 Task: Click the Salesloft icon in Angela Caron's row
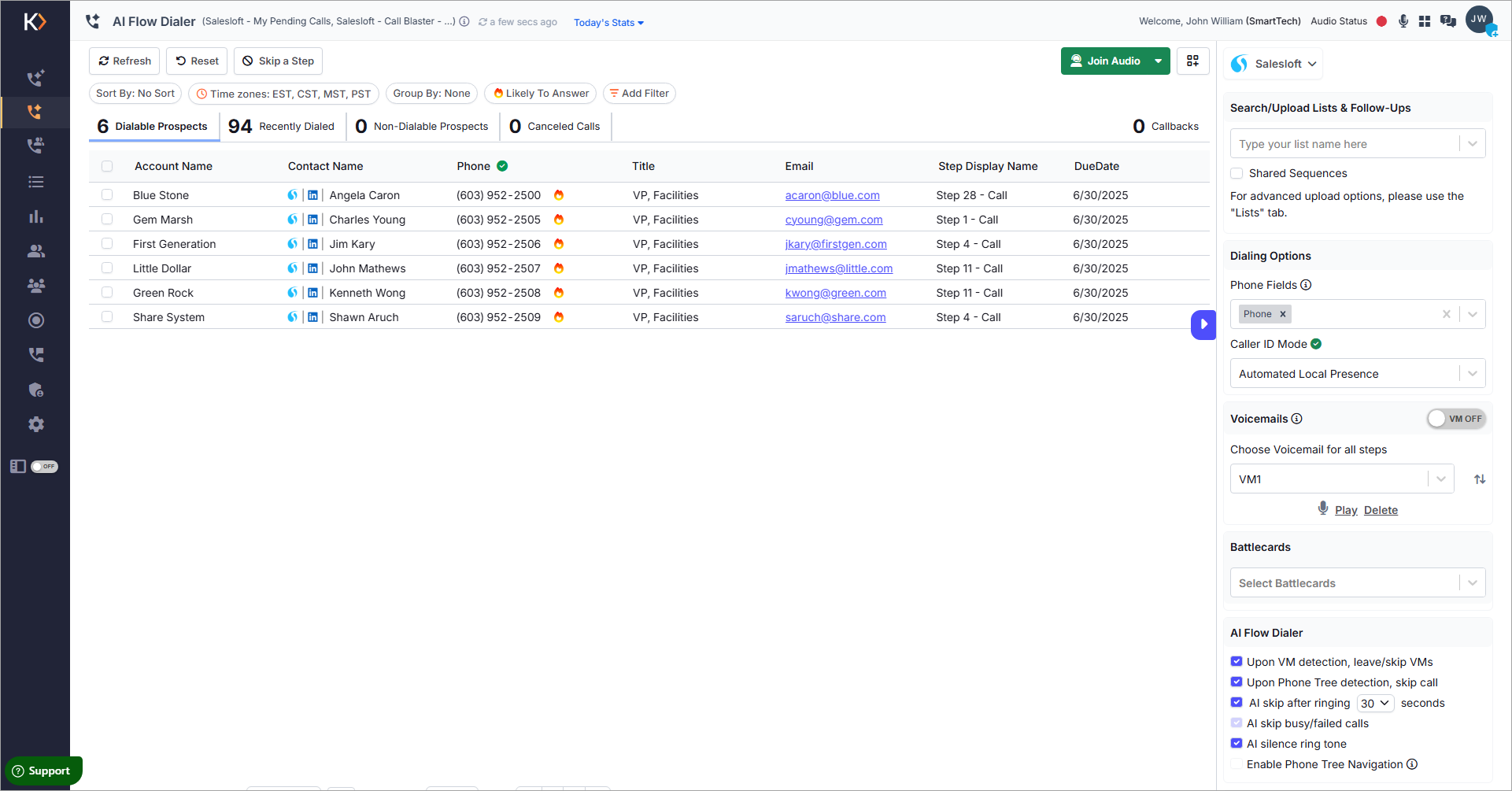tap(293, 195)
